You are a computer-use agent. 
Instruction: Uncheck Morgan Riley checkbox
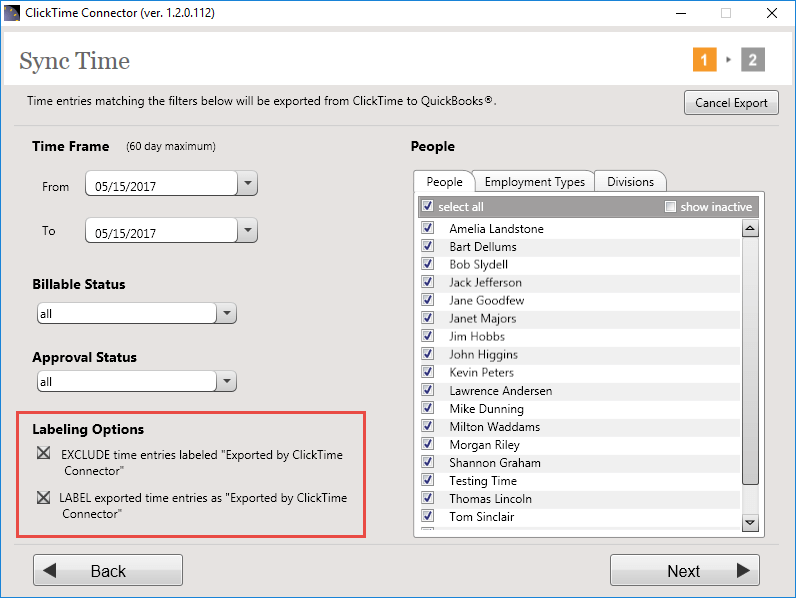427,444
